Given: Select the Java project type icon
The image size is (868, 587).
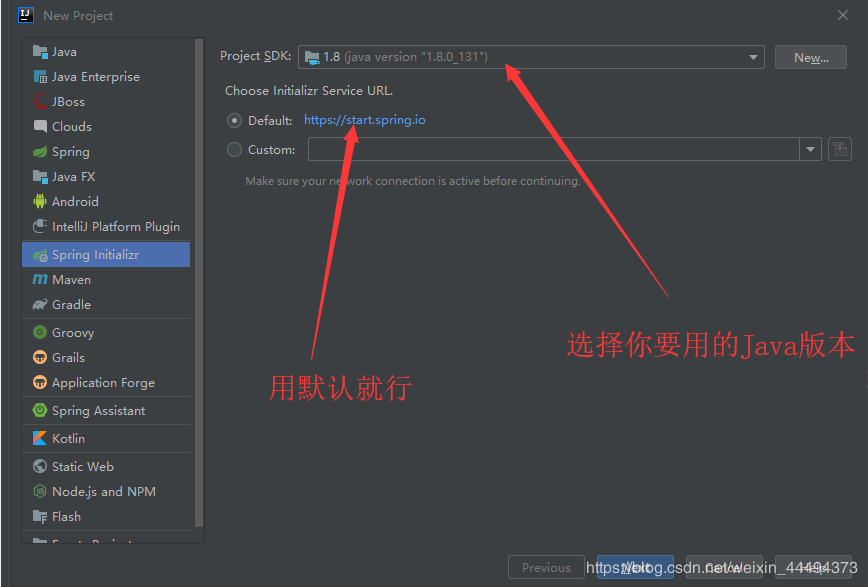Looking at the screenshot, I should 40,52.
